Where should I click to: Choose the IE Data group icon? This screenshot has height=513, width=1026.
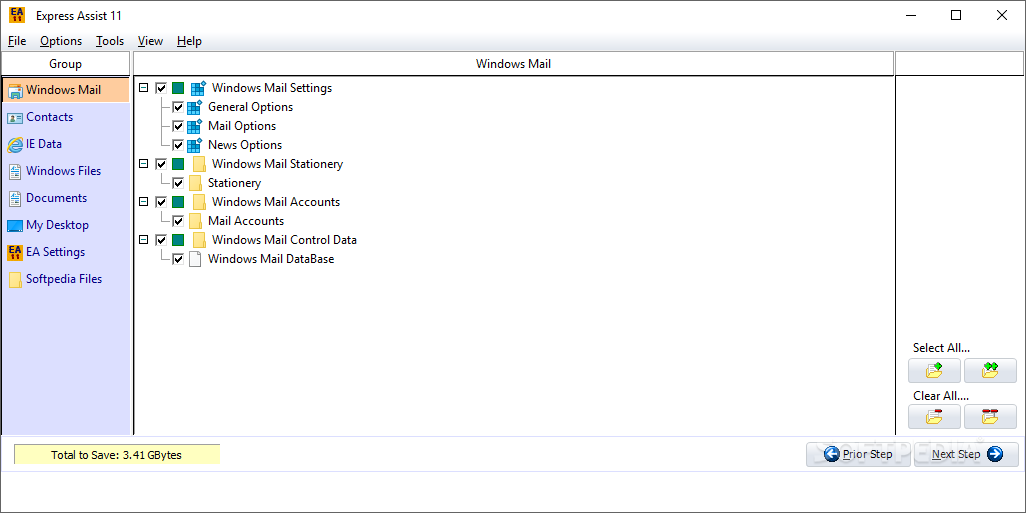click(15, 145)
